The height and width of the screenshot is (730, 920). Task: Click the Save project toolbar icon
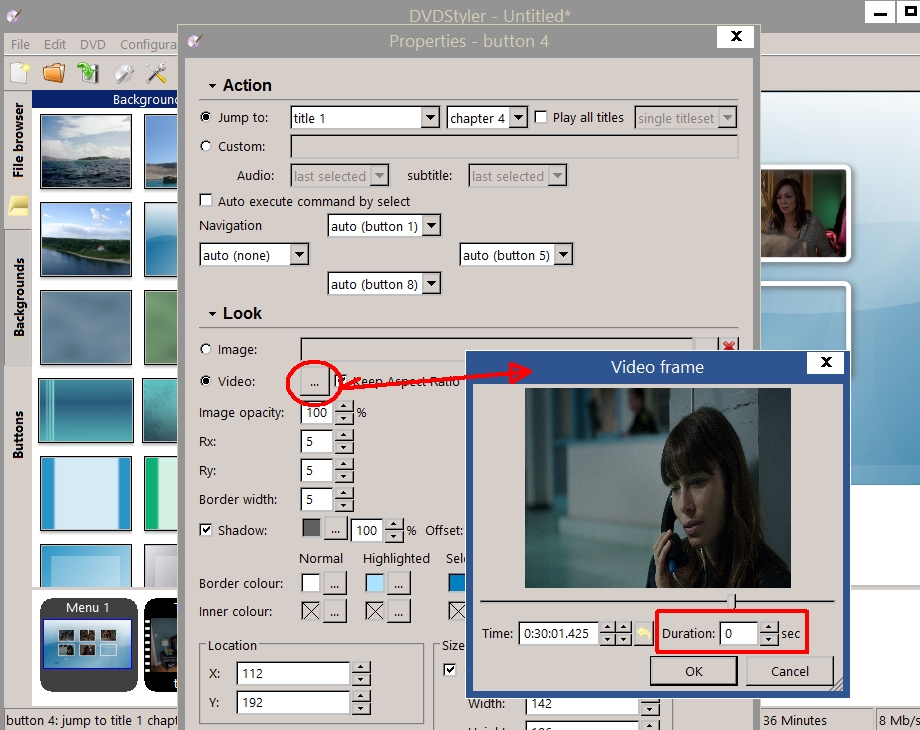(x=88, y=73)
